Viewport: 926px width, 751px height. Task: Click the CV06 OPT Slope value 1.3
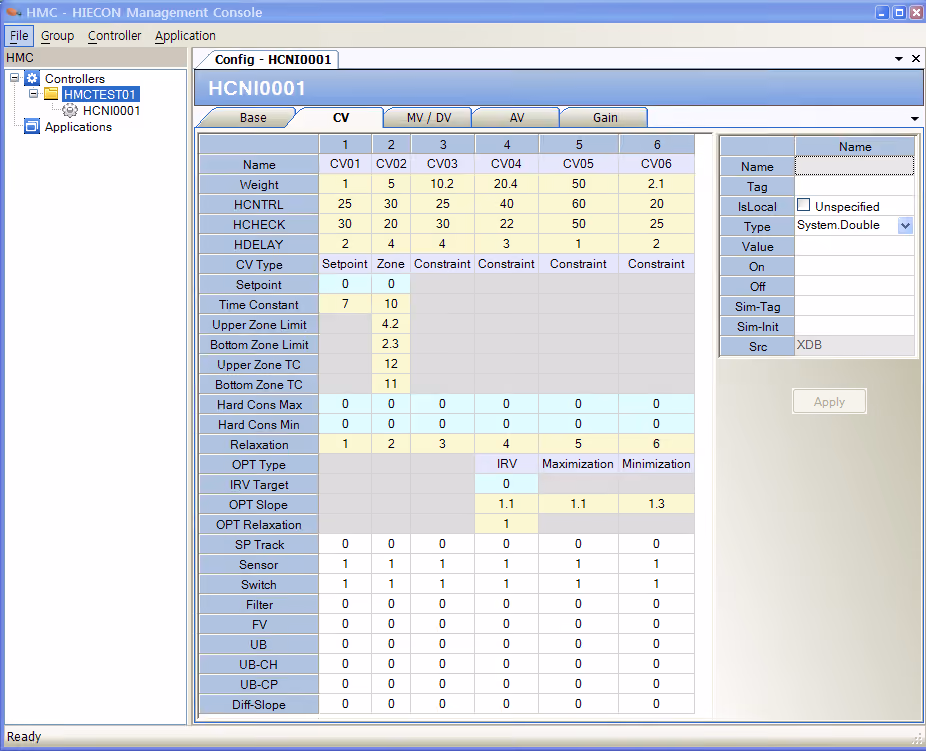click(x=656, y=504)
